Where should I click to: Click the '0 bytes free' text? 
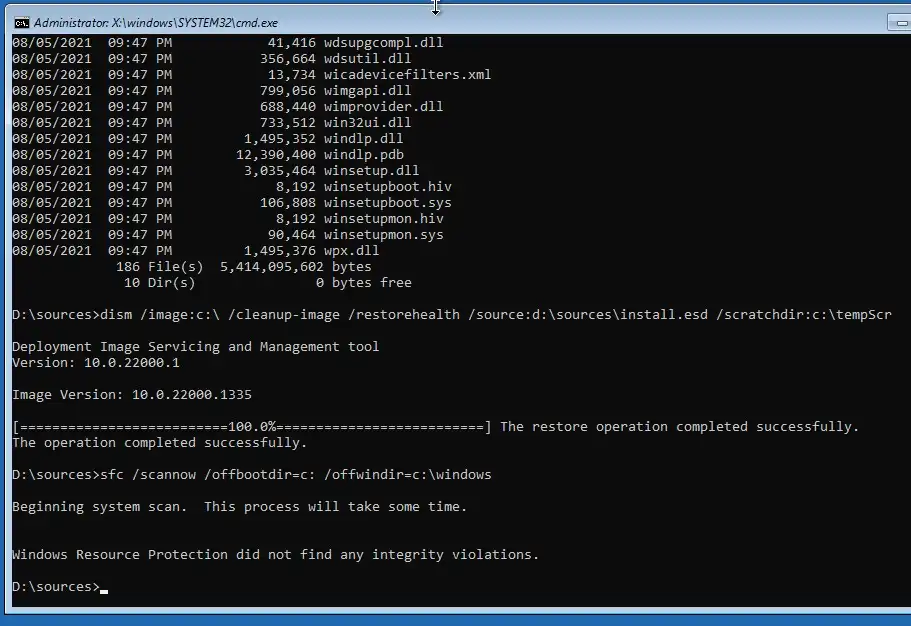pos(364,282)
